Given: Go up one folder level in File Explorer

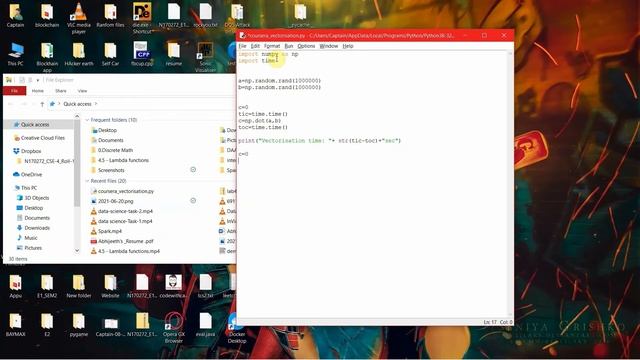Looking at the screenshot, I should point(42,104).
